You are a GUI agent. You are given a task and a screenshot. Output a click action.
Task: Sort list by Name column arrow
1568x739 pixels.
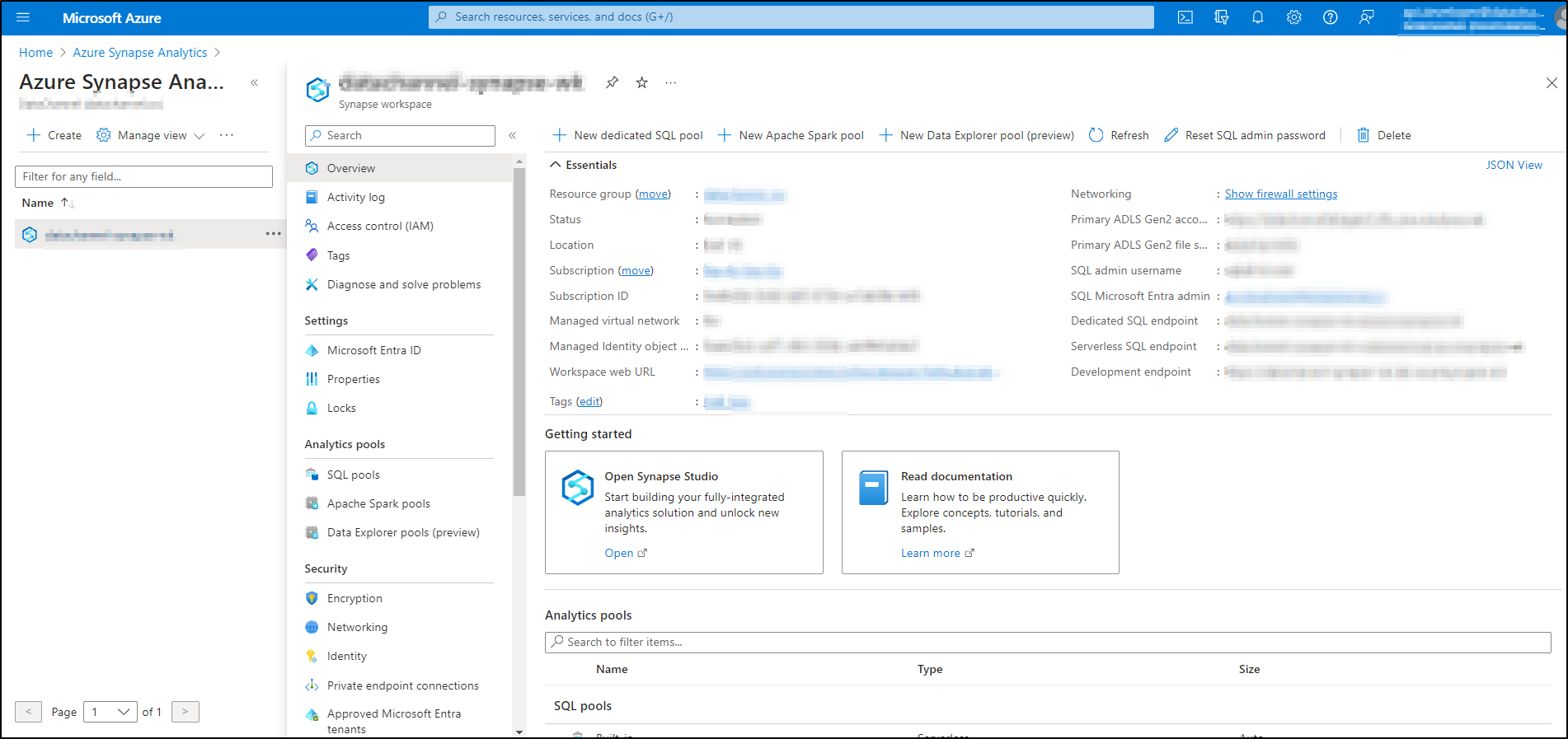click(x=68, y=203)
